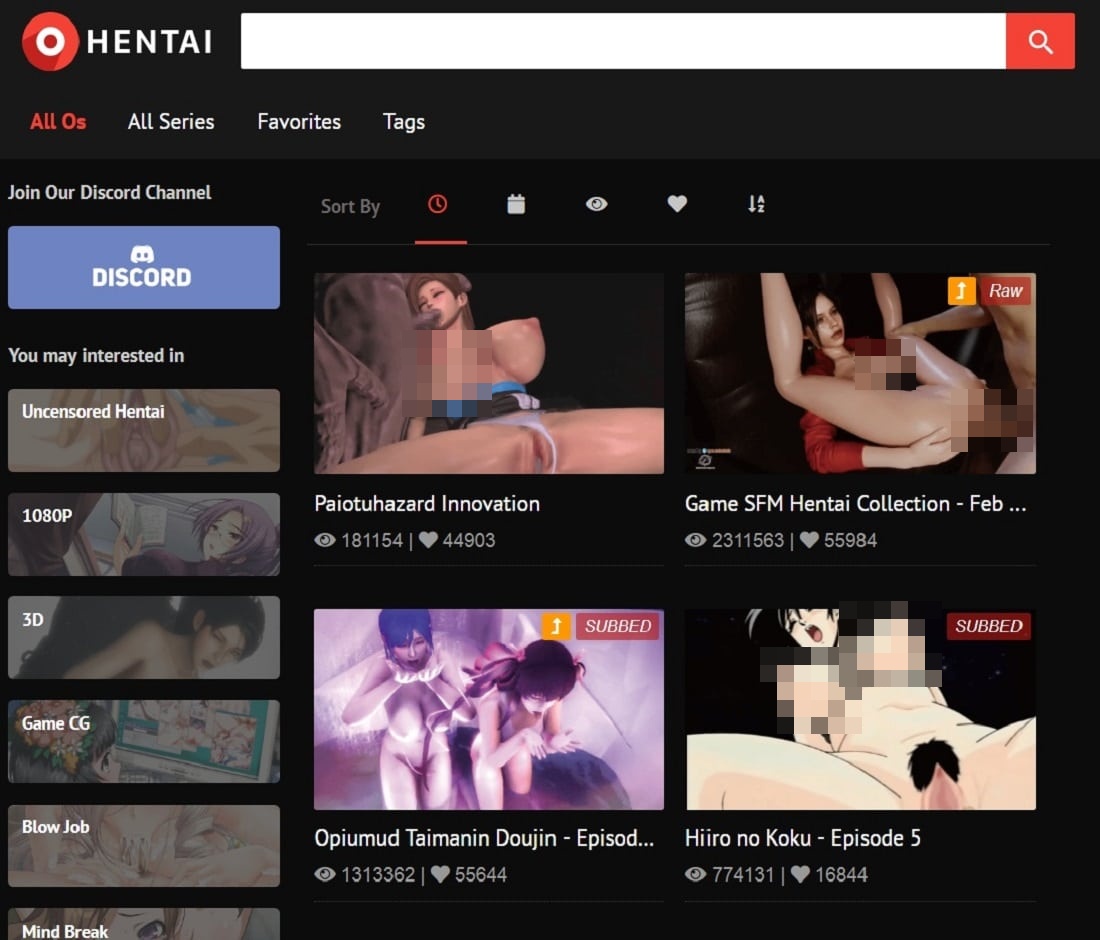Click the Paiotuhazard Innovation title link
This screenshot has width=1100, height=940.
[427, 504]
